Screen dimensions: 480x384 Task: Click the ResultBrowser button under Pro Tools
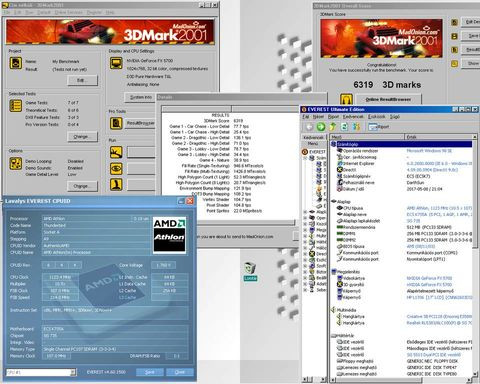[141, 123]
